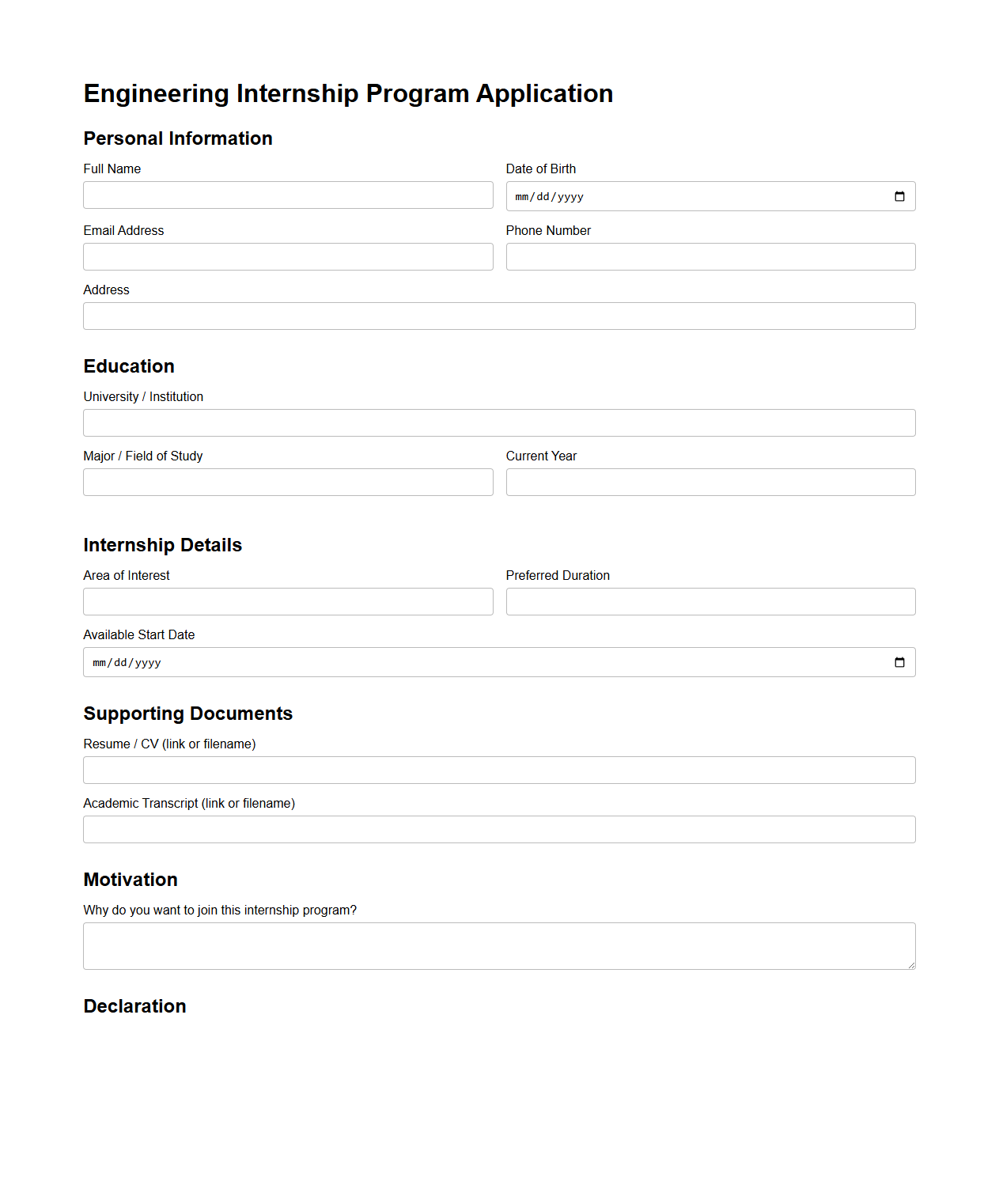The image size is (999, 1204).
Task: Click the Major / Field of Study field
Action: pos(288,482)
